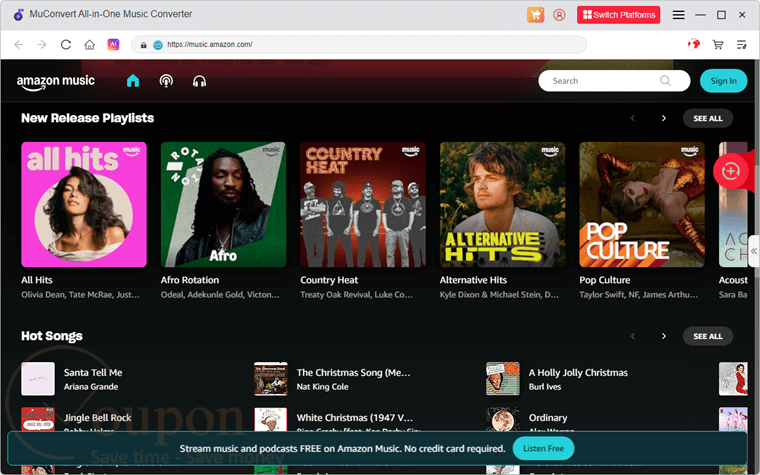760x475 pixels.
Task: Click the lock icon in address bar
Action: click(143, 45)
